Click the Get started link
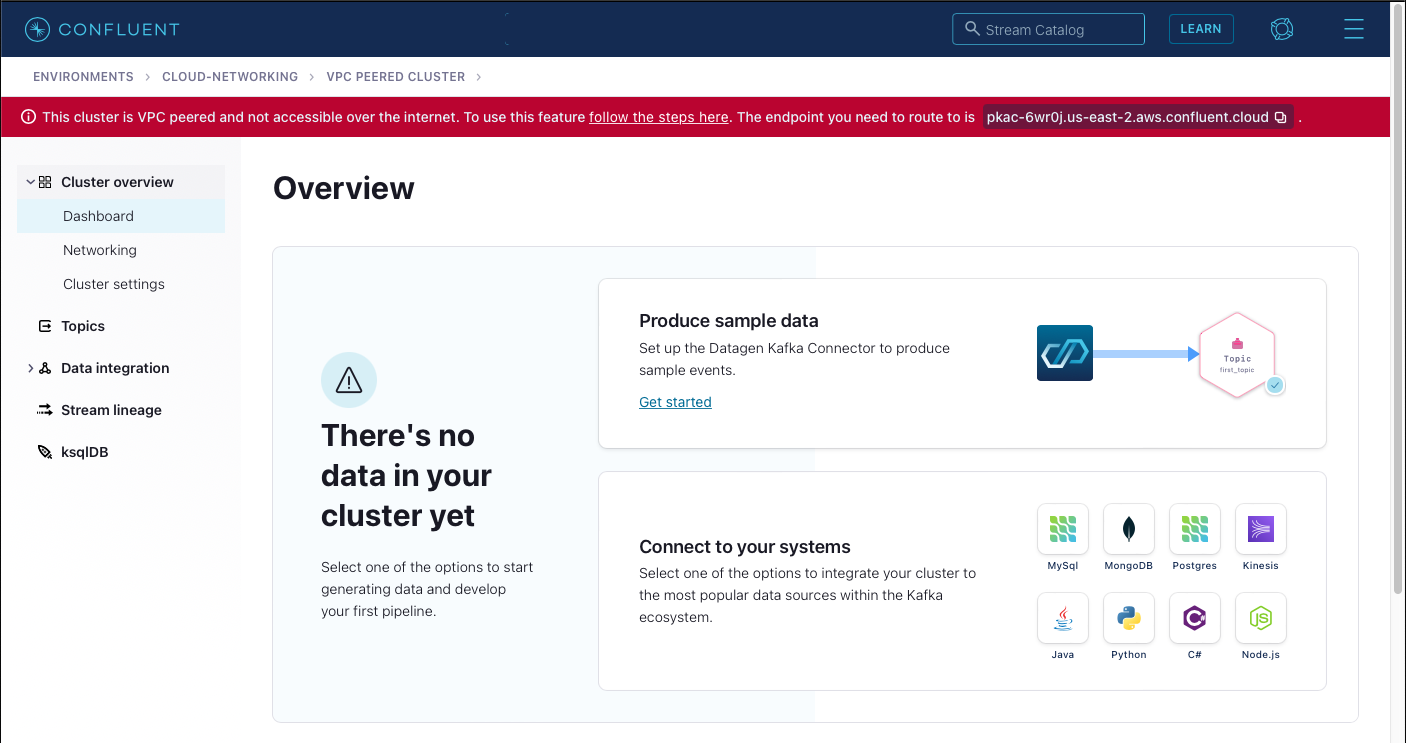This screenshot has width=1406, height=743. 675,402
